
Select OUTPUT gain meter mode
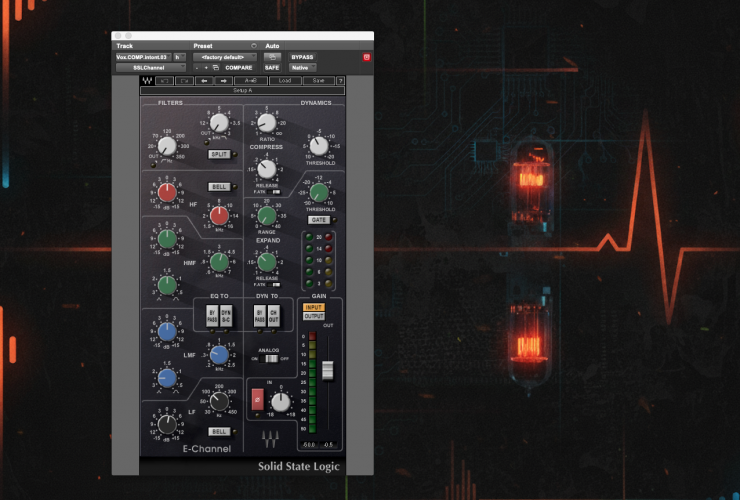click(x=314, y=316)
